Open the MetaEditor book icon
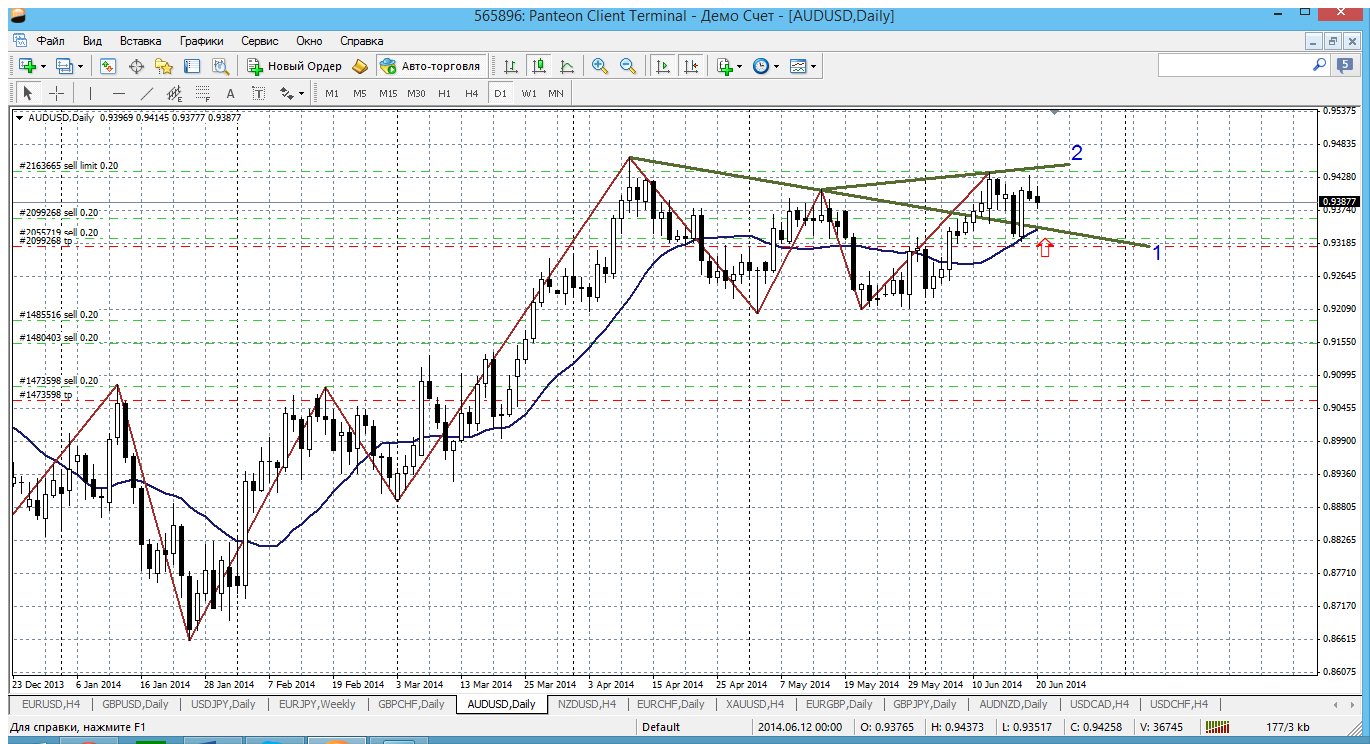The image size is (1370, 744). tap(360, 66)
